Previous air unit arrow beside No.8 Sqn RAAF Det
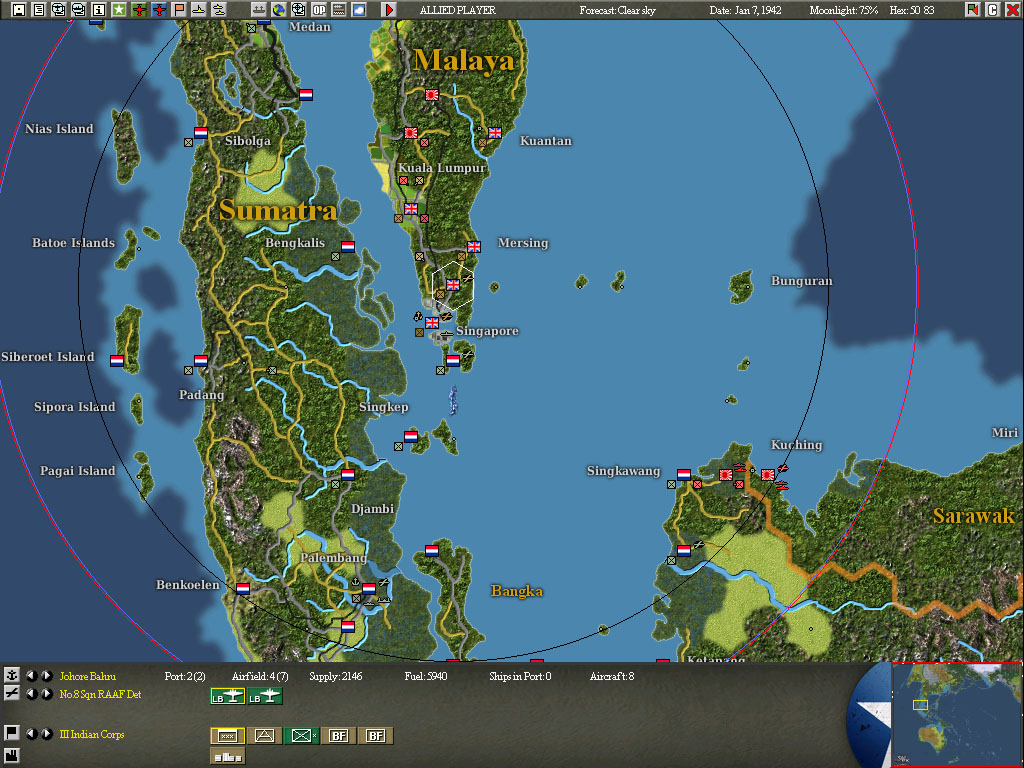 [31, 694]
